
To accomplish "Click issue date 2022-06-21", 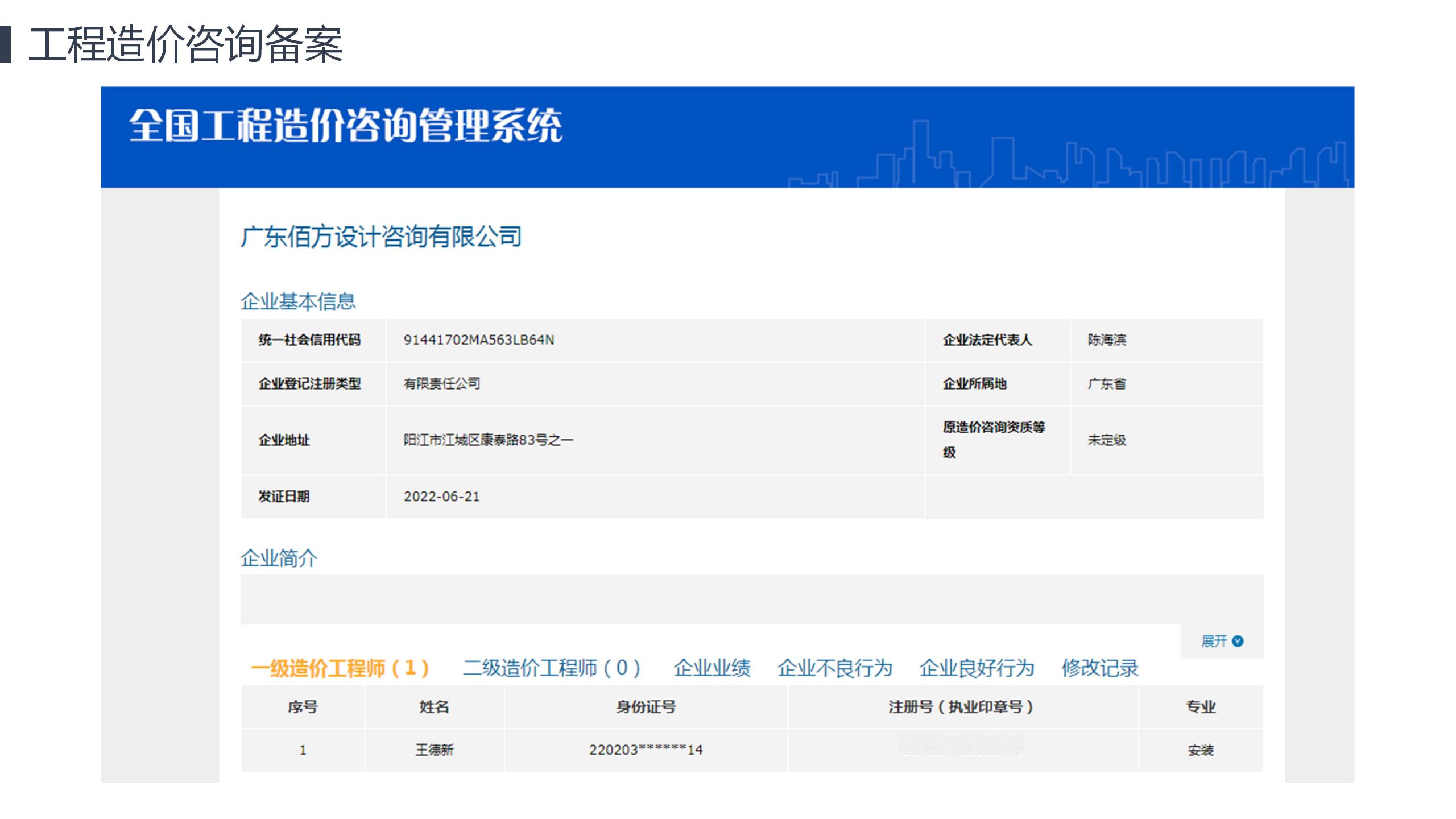I will (442, 497).
